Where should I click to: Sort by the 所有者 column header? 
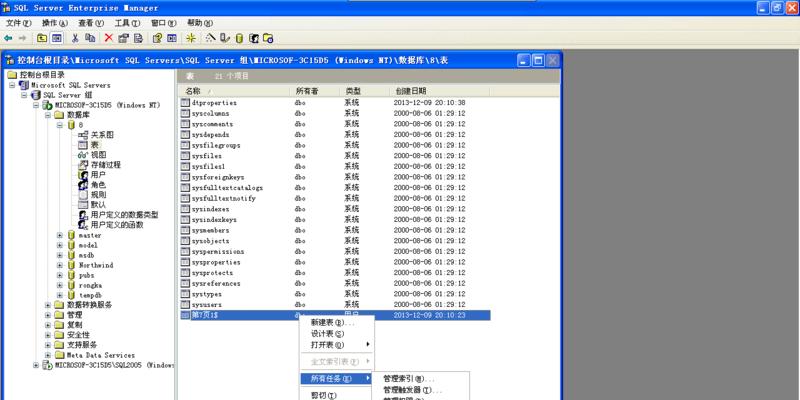[315, 91]
